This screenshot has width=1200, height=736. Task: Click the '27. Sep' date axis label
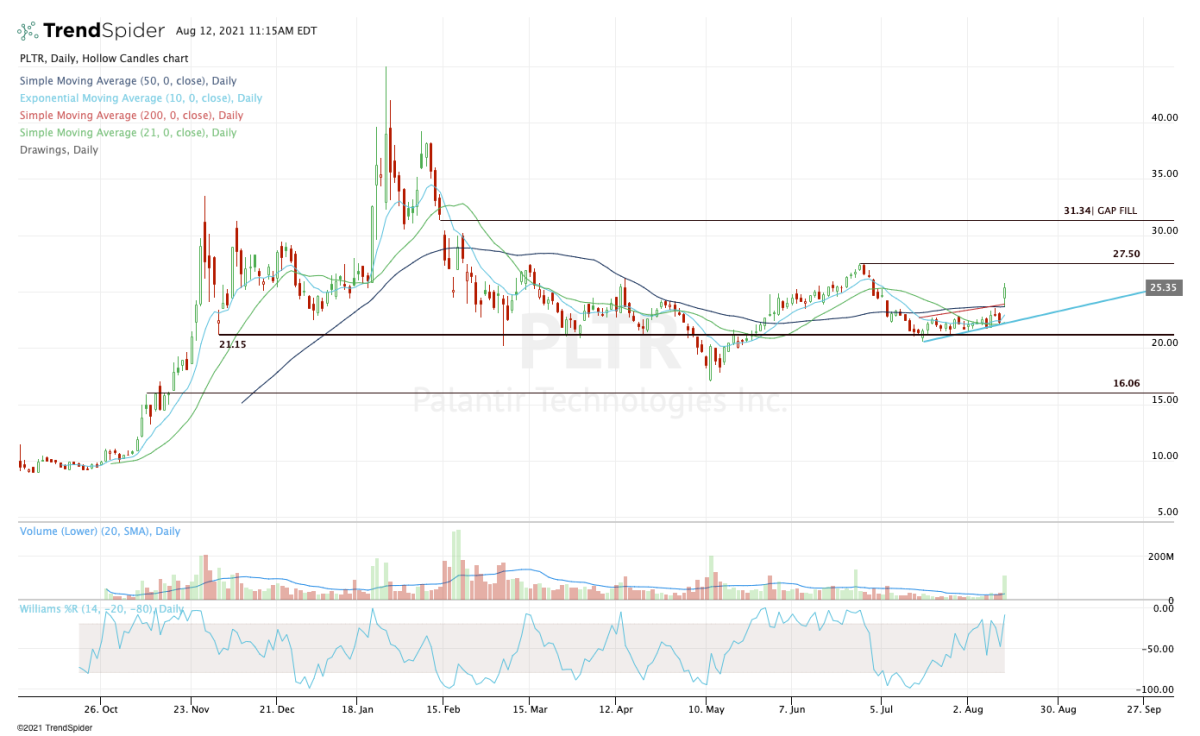[x=1145, y=708]
